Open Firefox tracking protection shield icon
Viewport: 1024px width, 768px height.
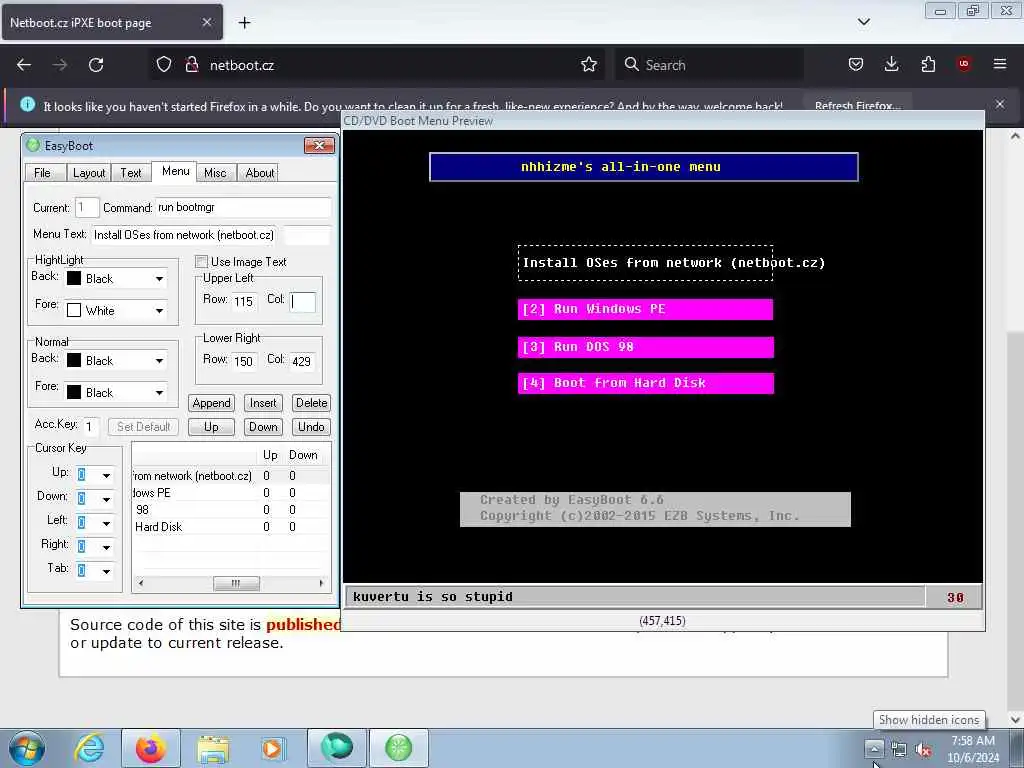click(x=164, y=65)
